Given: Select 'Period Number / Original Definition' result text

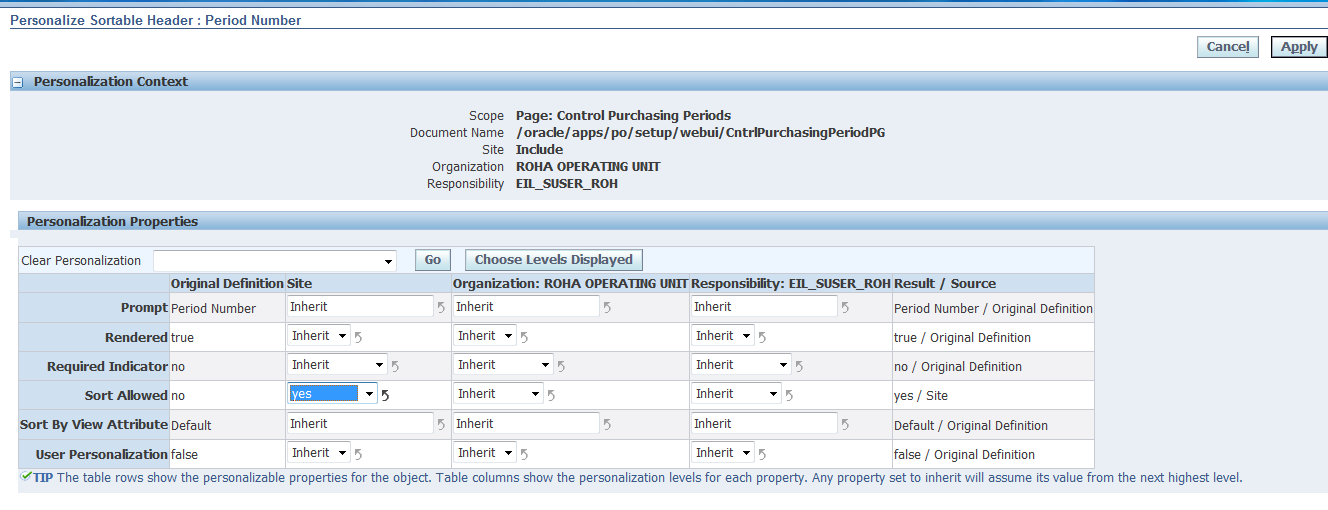Looking at the screenshot, I should coord(993,309).
